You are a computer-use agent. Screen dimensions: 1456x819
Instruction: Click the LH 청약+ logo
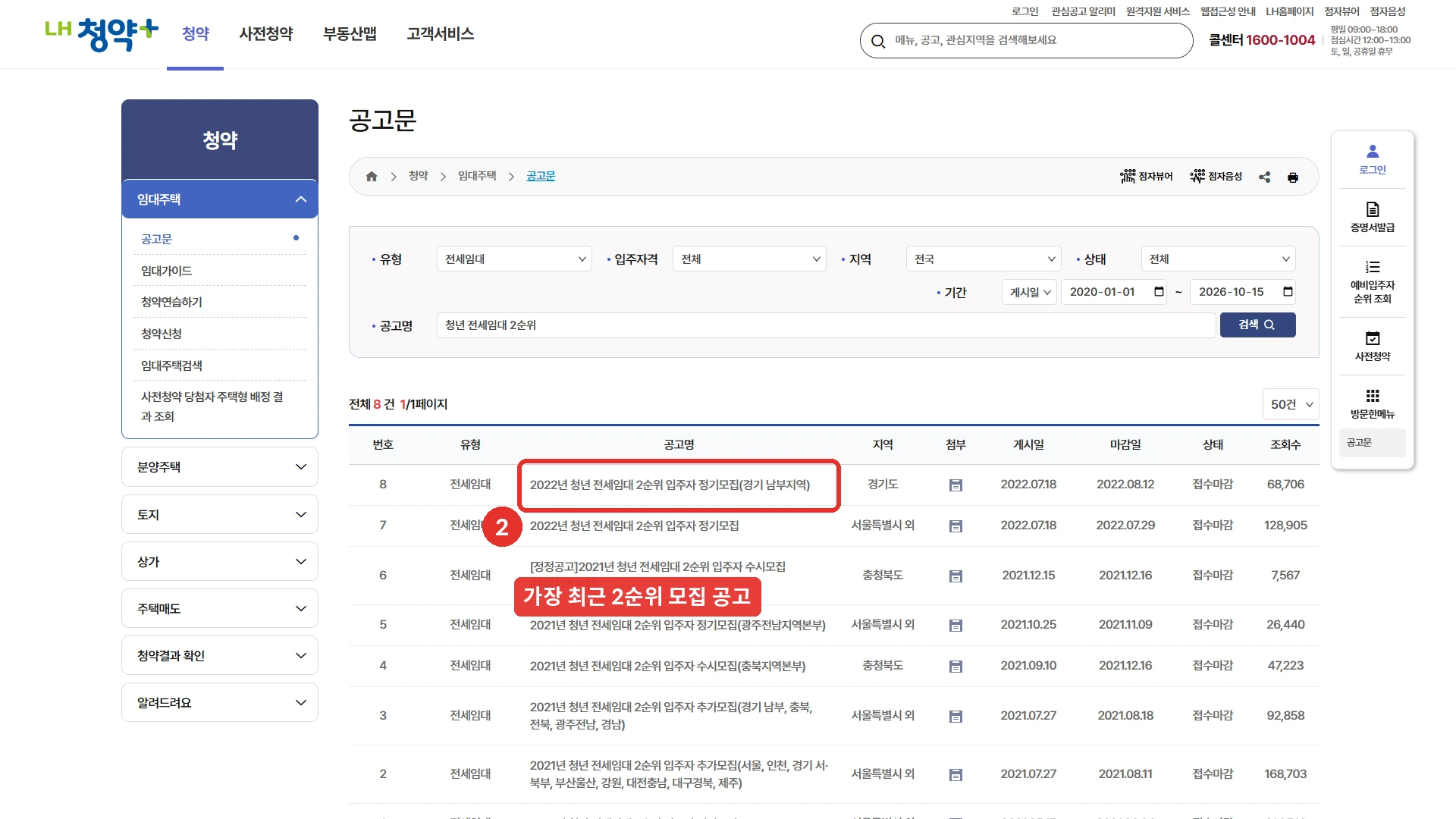pos(102,34)
